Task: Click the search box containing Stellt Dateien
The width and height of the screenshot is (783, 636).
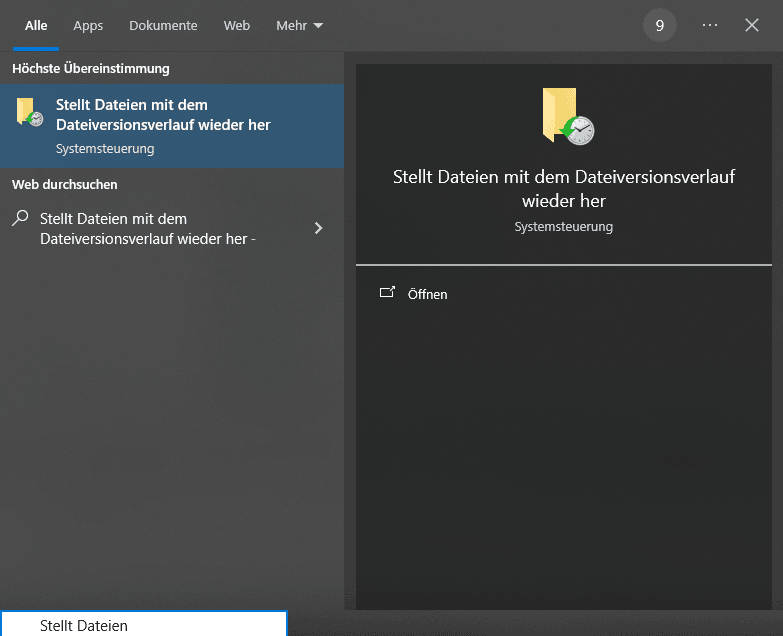Action: point(144,624)
